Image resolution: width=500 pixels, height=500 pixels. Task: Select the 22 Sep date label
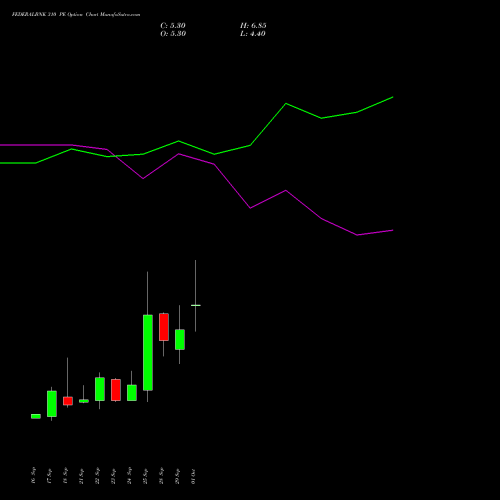(97, 475)
